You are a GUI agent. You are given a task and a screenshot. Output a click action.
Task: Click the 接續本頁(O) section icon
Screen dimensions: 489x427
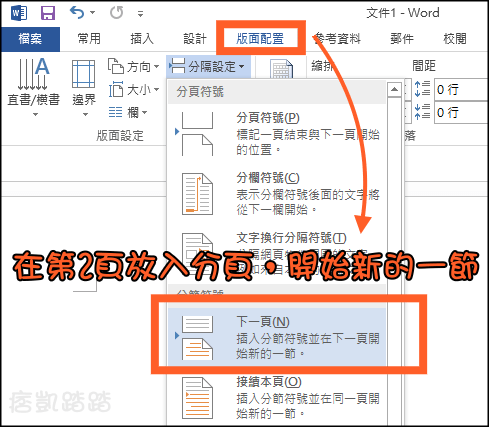(x=197, y=398)
